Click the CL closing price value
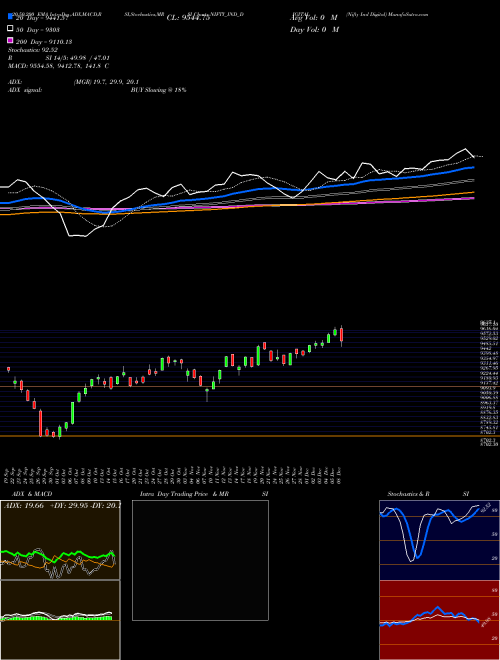Image resolution: width=500 pixels, height=660 pixels. pyautogui.click(x=188, y=18)
